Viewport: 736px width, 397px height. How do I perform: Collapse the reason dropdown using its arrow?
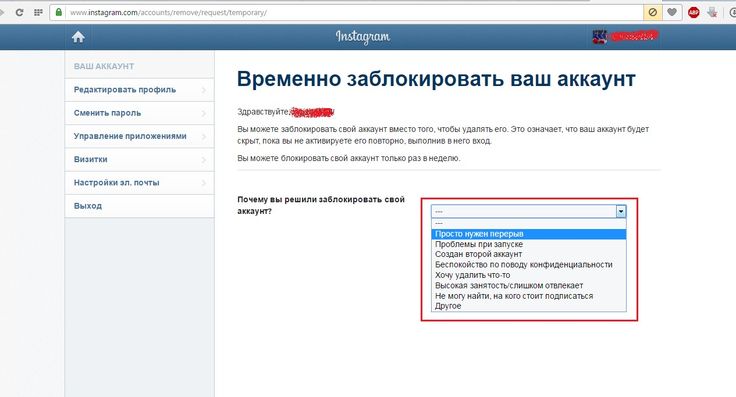(x=621, y=212)
